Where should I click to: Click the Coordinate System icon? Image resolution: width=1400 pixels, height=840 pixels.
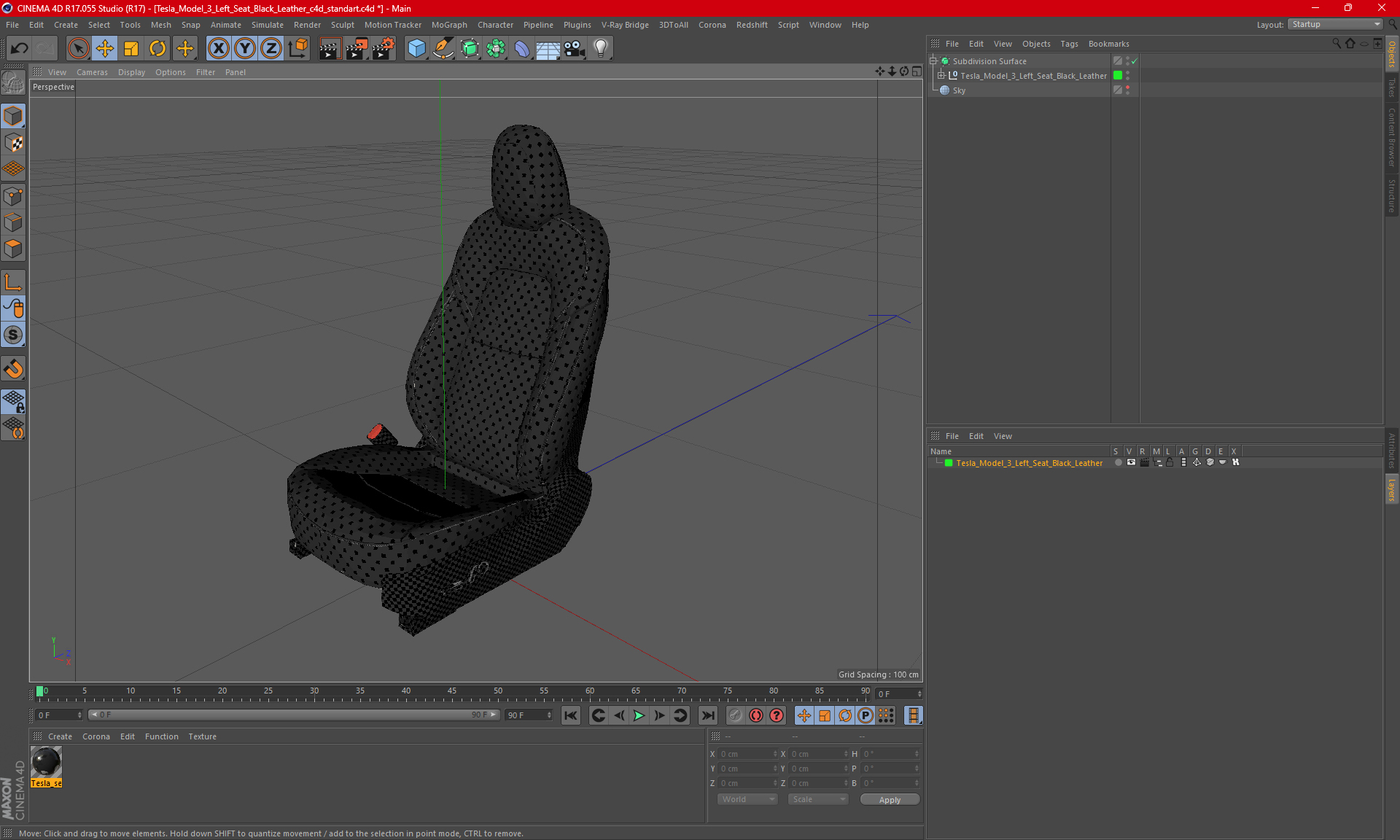coord(297,49)
